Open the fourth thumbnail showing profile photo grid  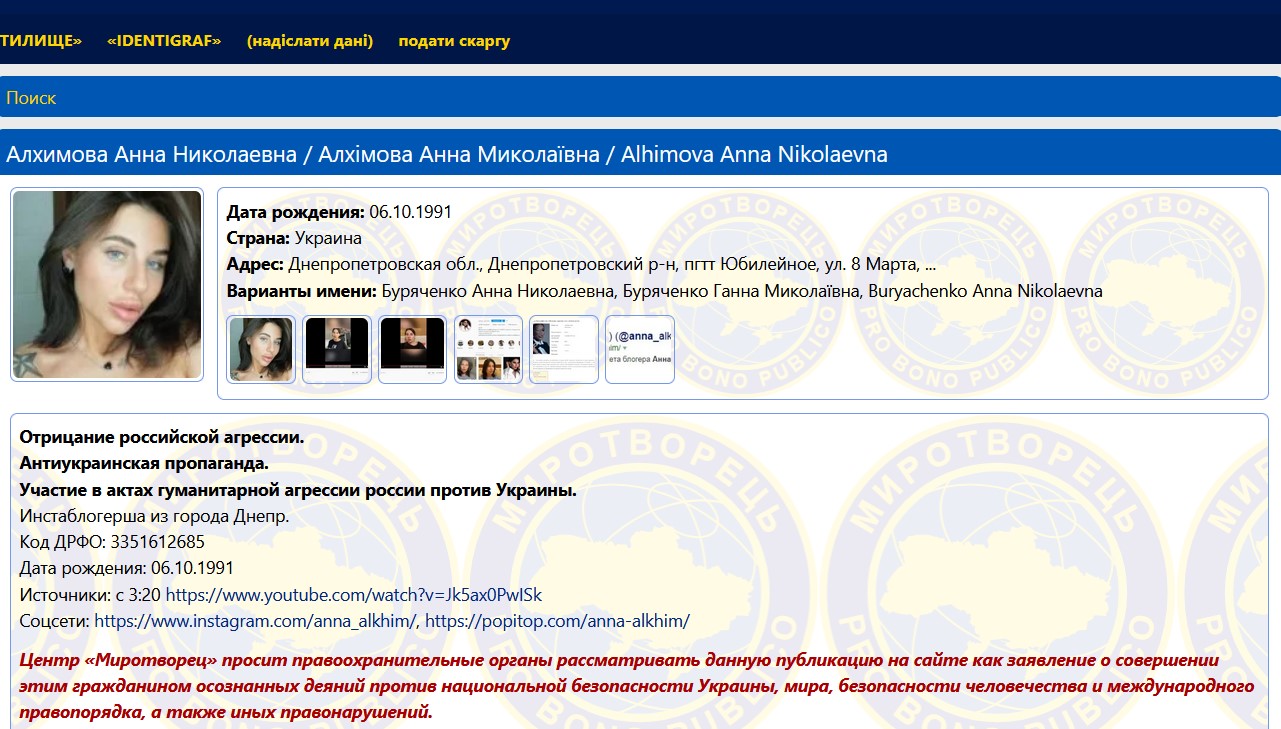pyautogui.click(x=488, y=349)
